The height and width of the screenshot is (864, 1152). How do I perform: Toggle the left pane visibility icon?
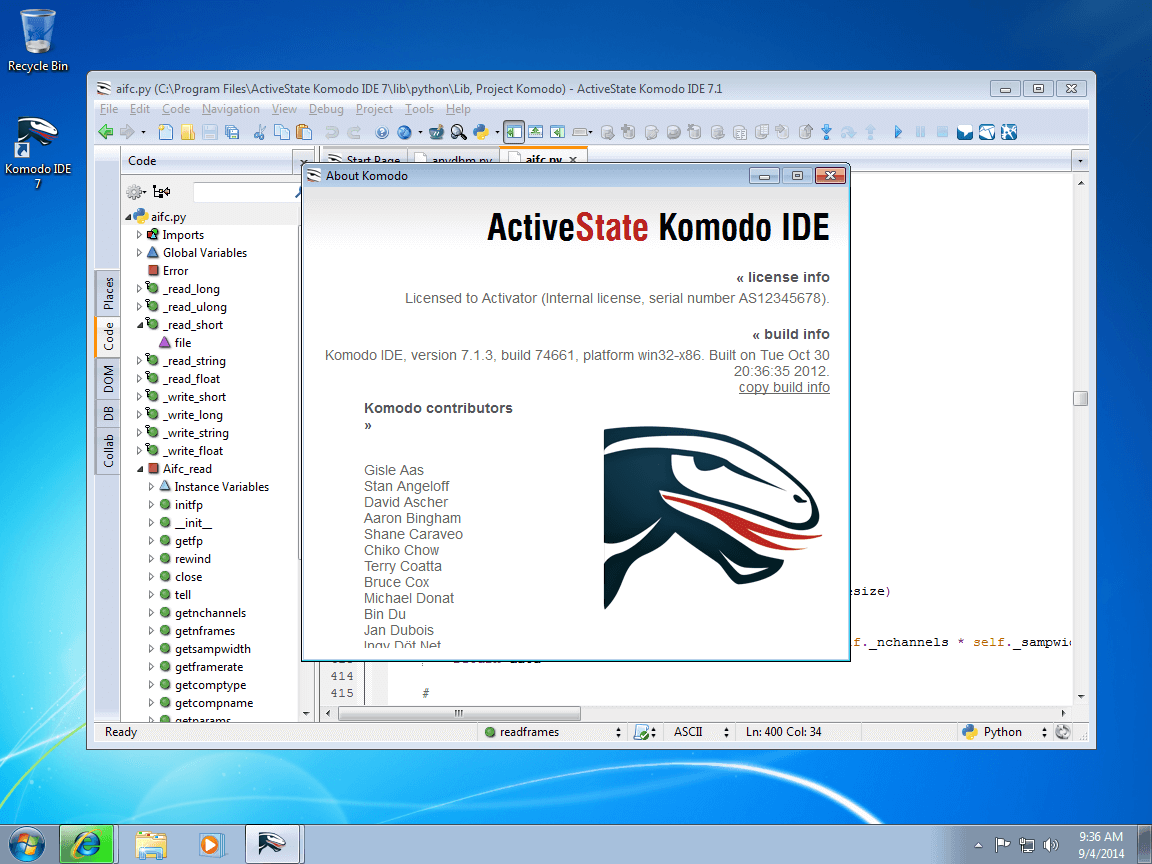point(514,132)
